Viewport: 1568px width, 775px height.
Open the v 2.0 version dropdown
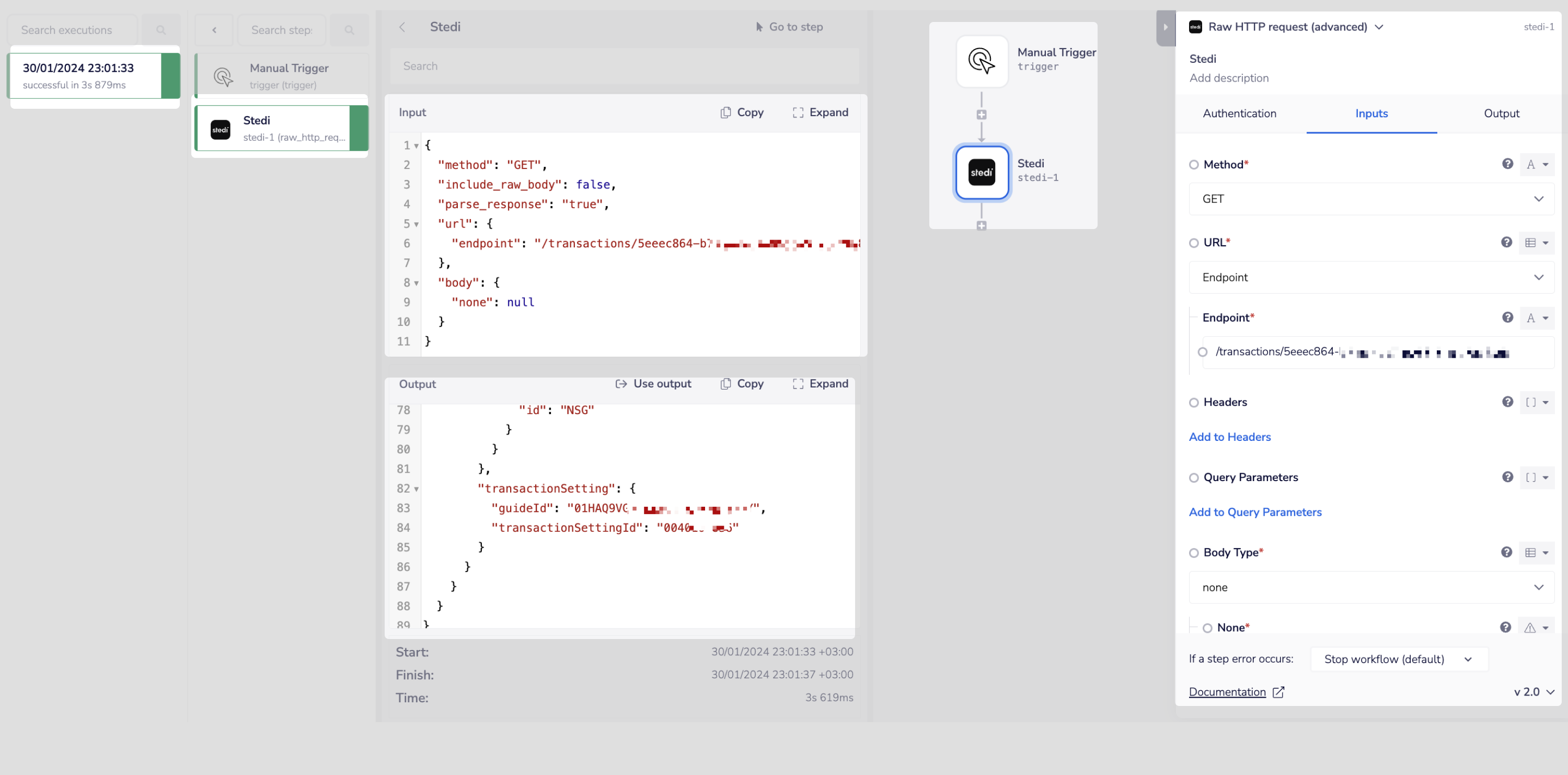1534,692
